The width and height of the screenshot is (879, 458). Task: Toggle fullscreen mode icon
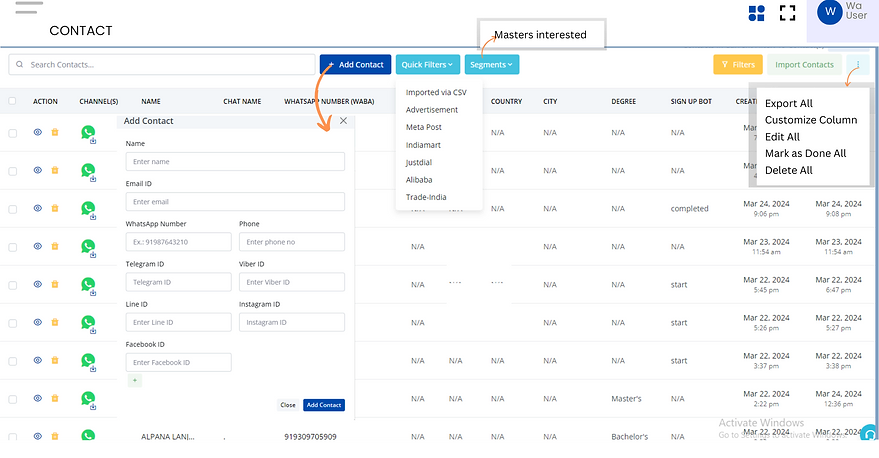coord(787,13)
